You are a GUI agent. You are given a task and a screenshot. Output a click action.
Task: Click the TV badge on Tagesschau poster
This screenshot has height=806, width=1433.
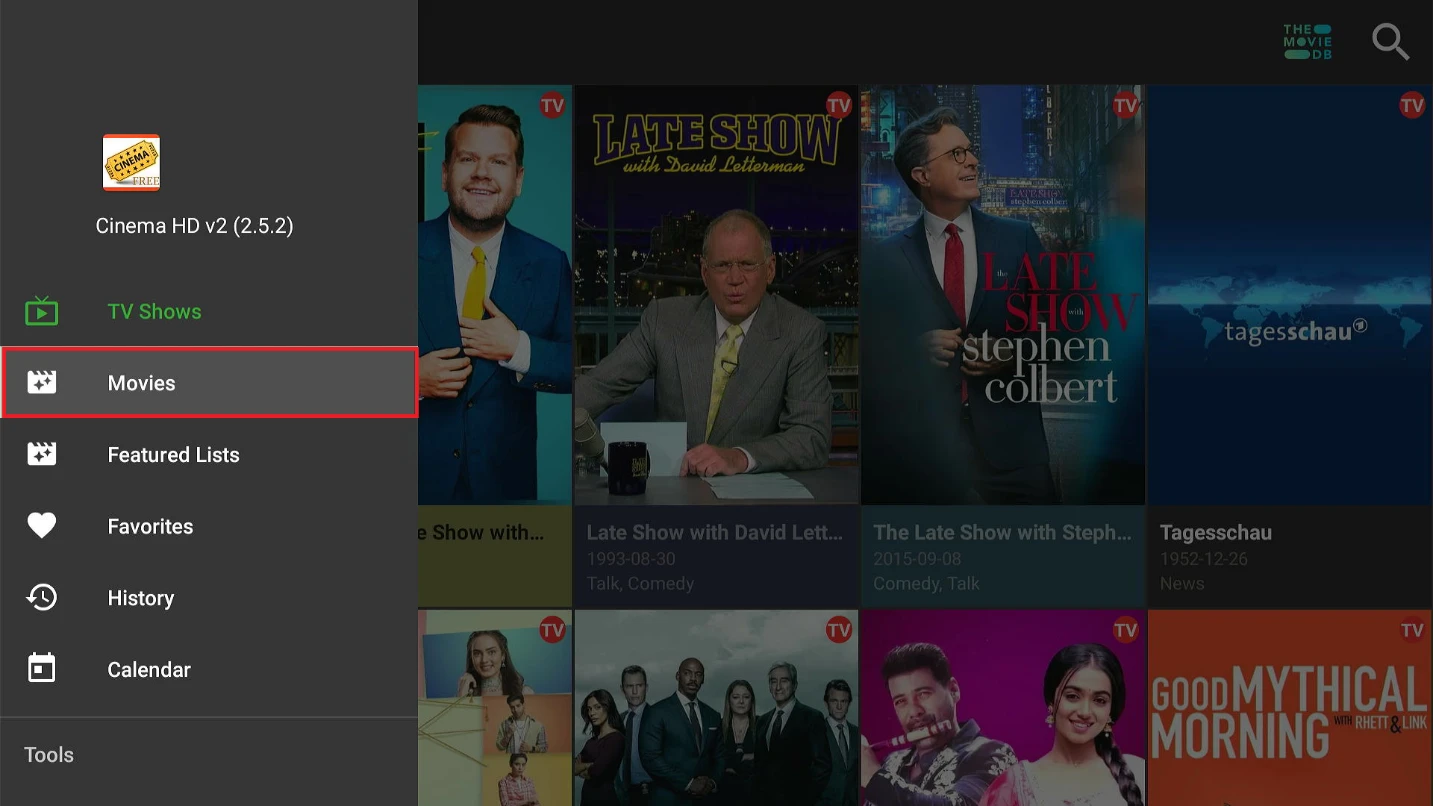pos(1412,105)
